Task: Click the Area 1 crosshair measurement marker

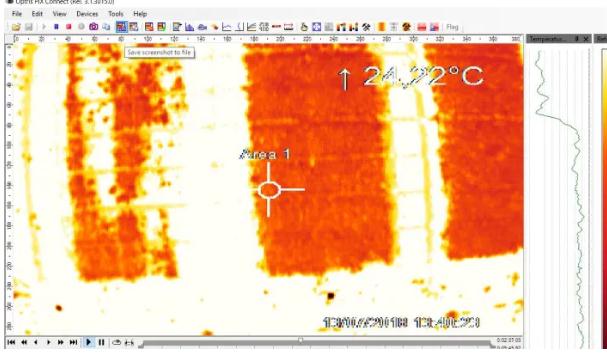Action: [269, 190]
